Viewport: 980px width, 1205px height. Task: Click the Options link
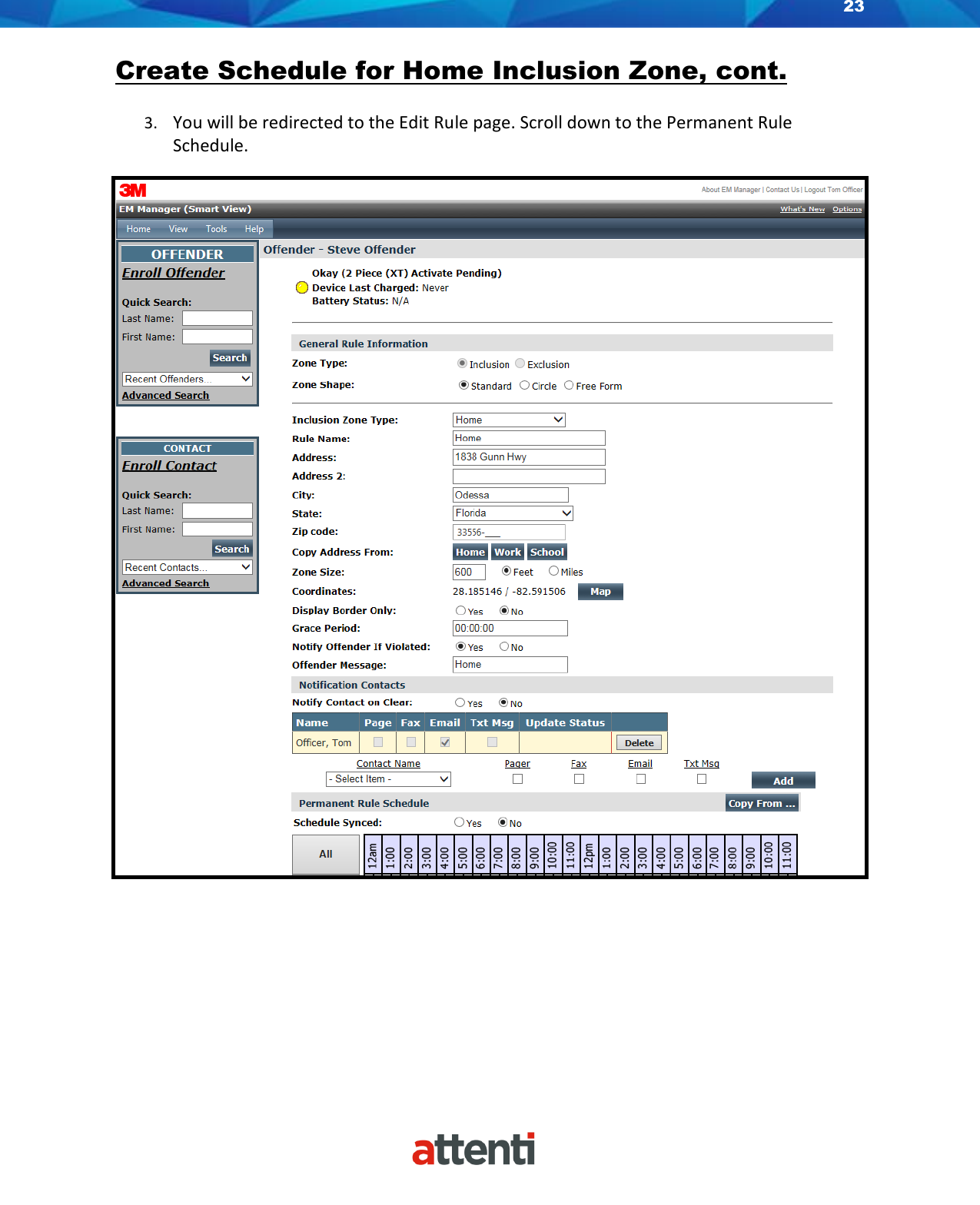[x=847, y=209]
